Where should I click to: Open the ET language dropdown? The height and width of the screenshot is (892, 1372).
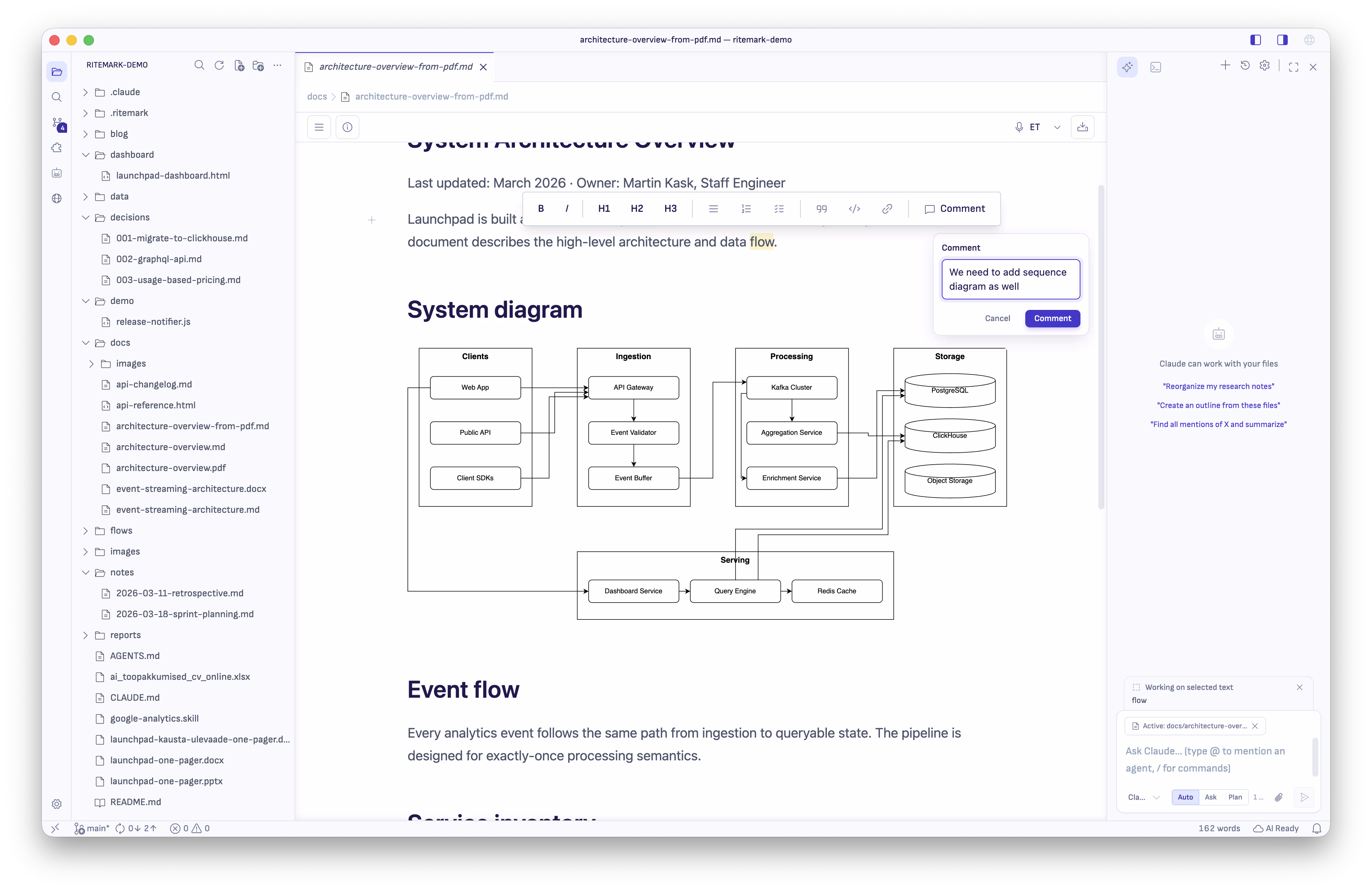point(1057,128)
